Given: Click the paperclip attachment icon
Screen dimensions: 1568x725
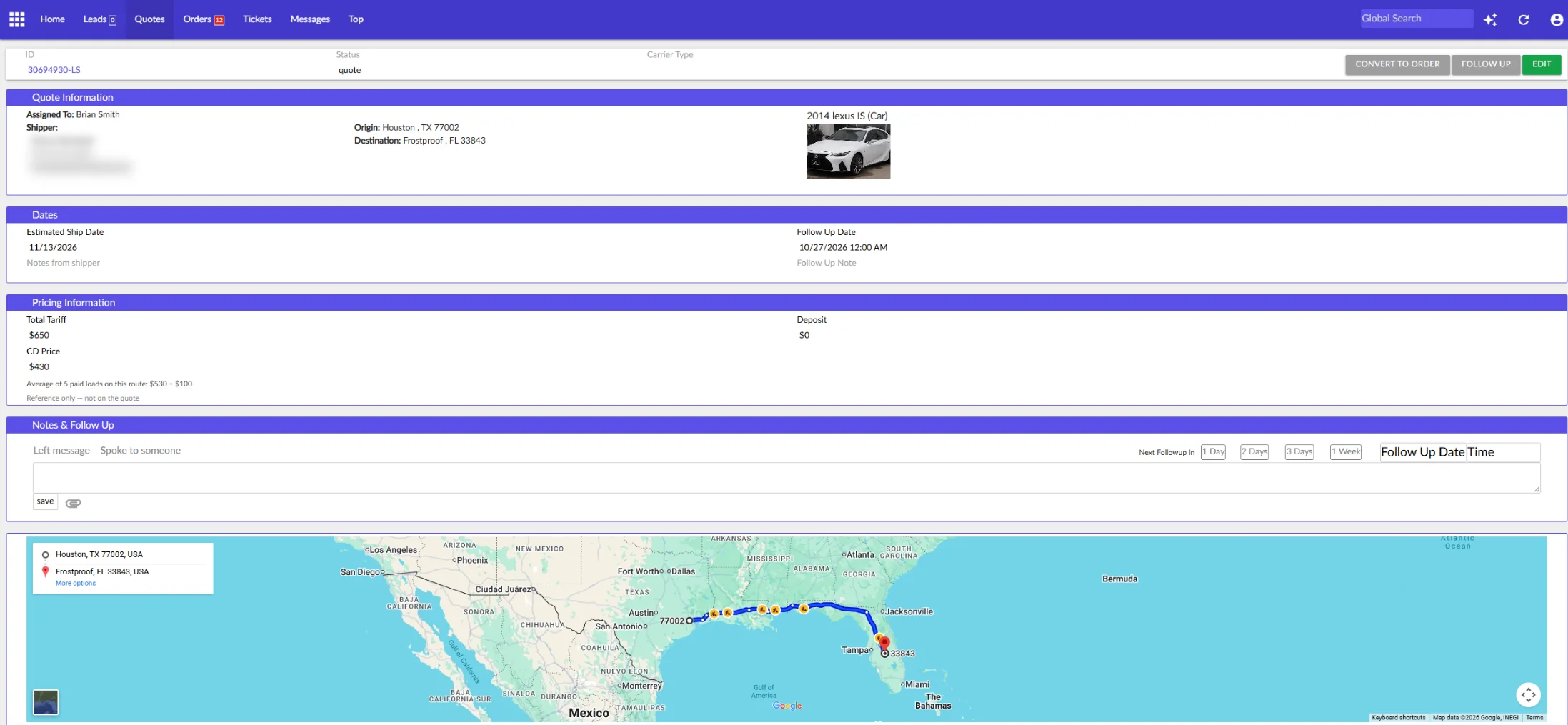Looking at the screenshot, I should (73, 503).
